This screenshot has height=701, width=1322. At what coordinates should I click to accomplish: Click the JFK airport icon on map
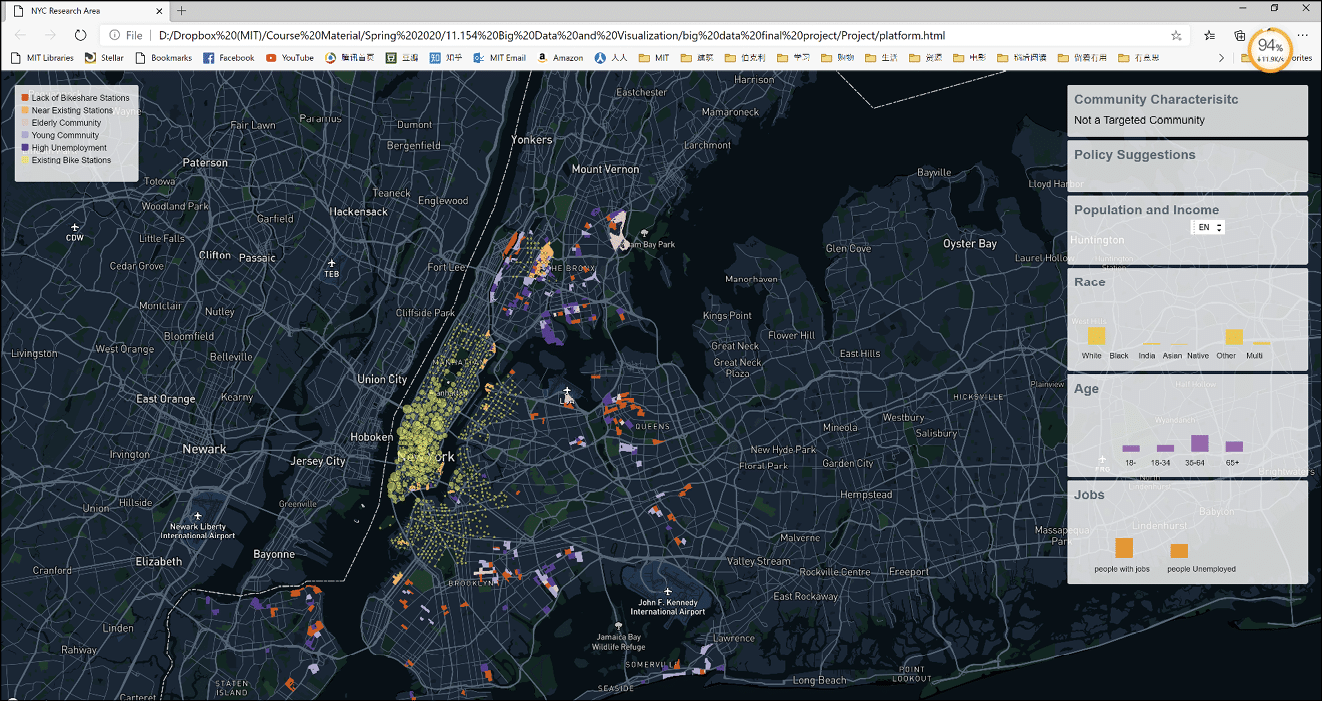point(667,592)
